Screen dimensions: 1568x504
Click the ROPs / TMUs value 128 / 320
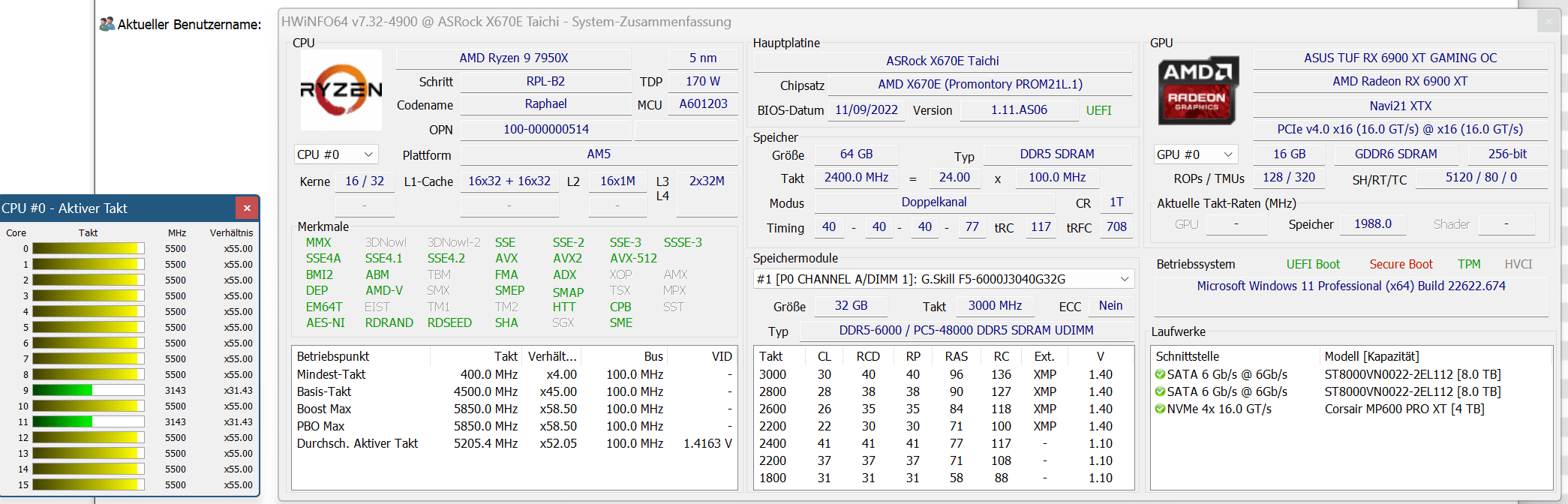(x=1289, y=177)
